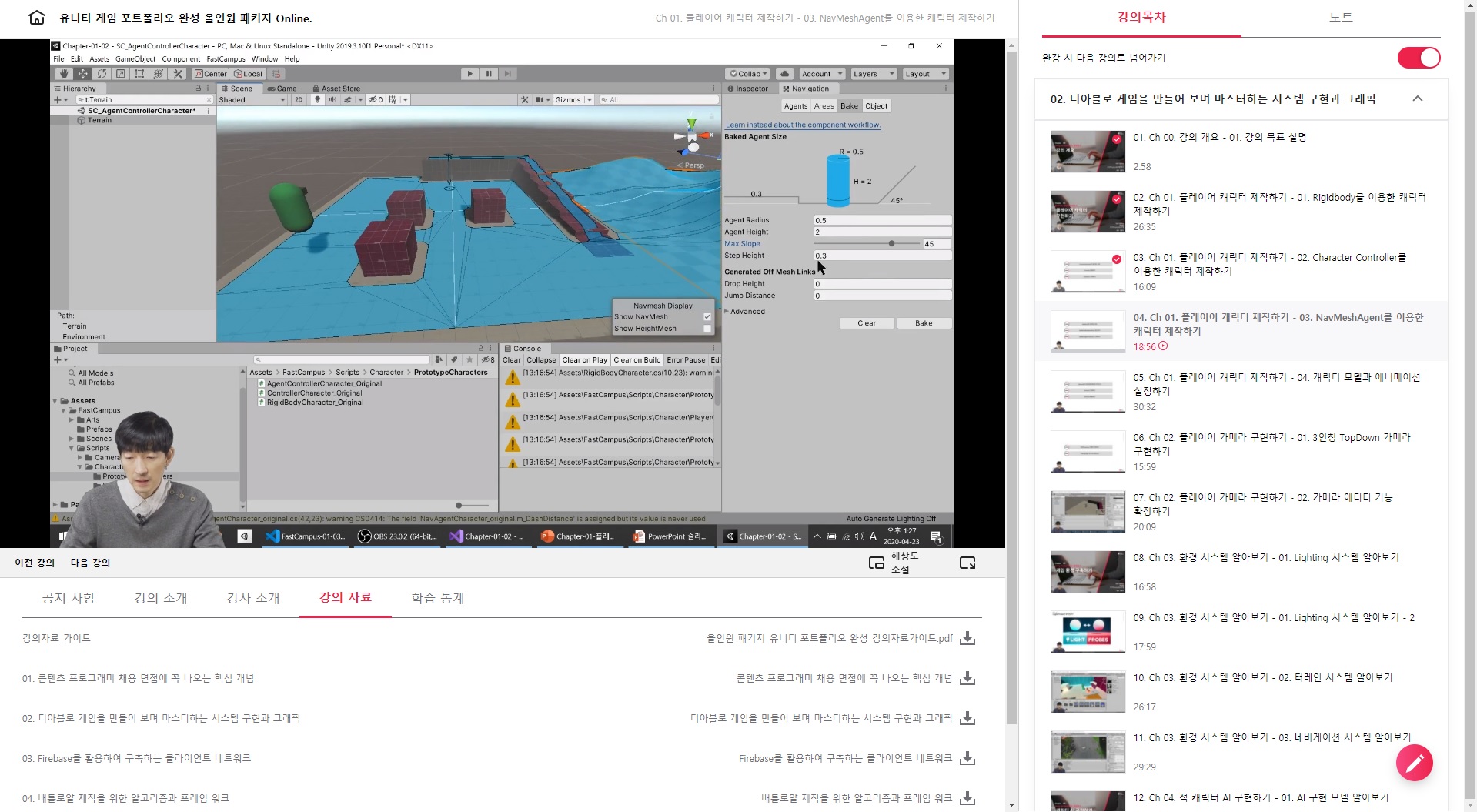Toggle scene effects icon
Screen dimensions: 1477x812
347,99
